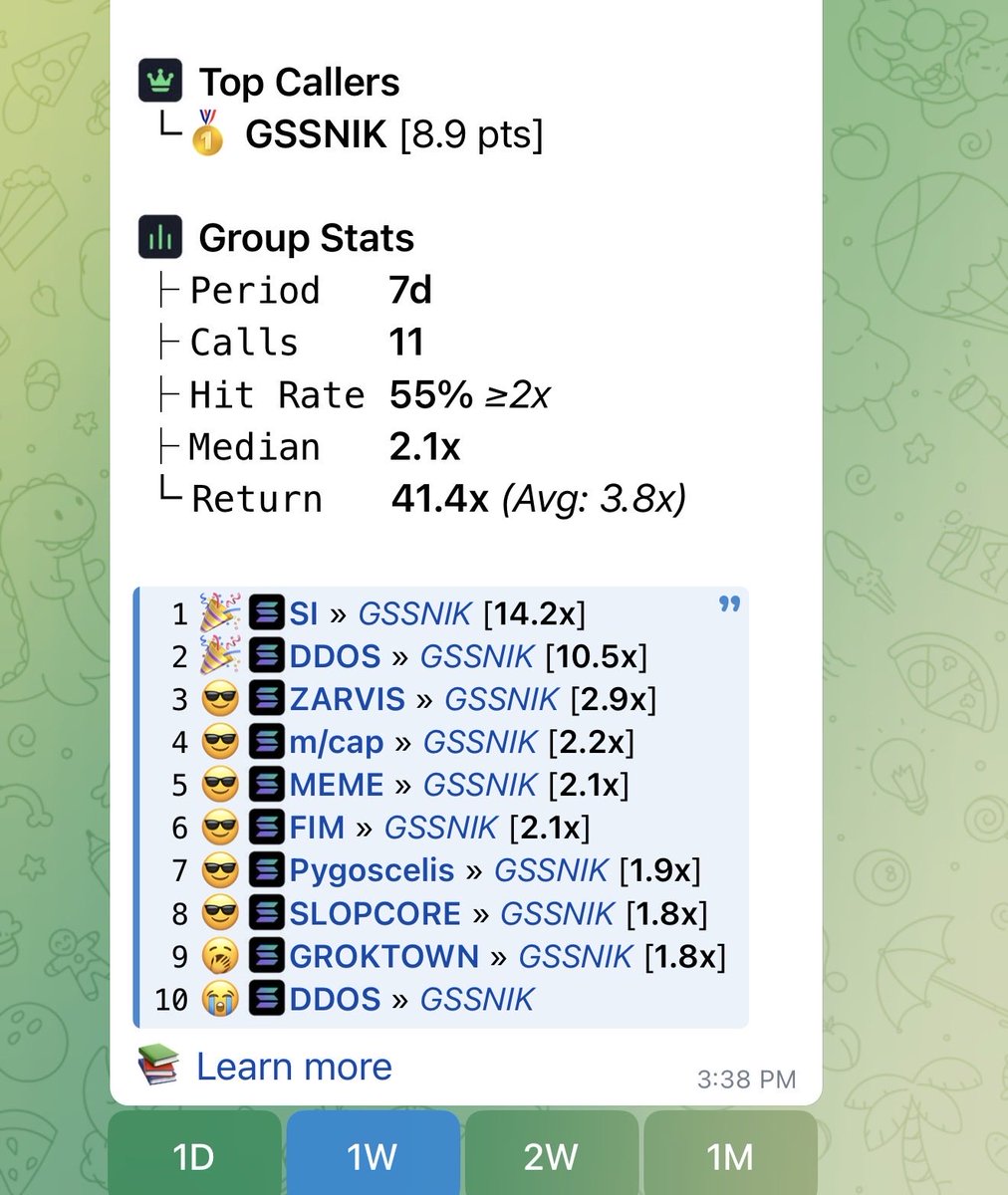1008x1195 pixels.
Task: Click the sunglasses emoji in Pygoscelis row
Action: (x=220, y=870)
